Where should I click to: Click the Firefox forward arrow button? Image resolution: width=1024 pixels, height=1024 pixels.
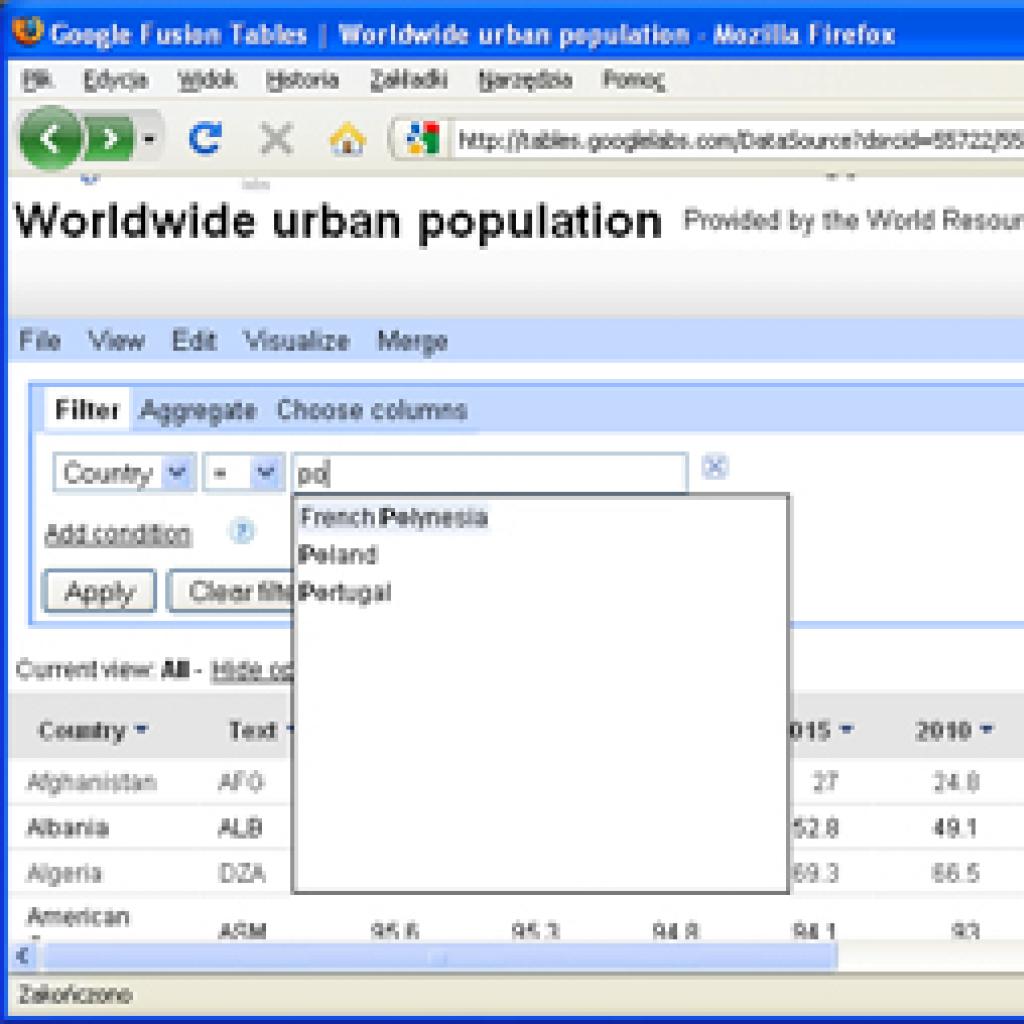[x=110, y=139]
